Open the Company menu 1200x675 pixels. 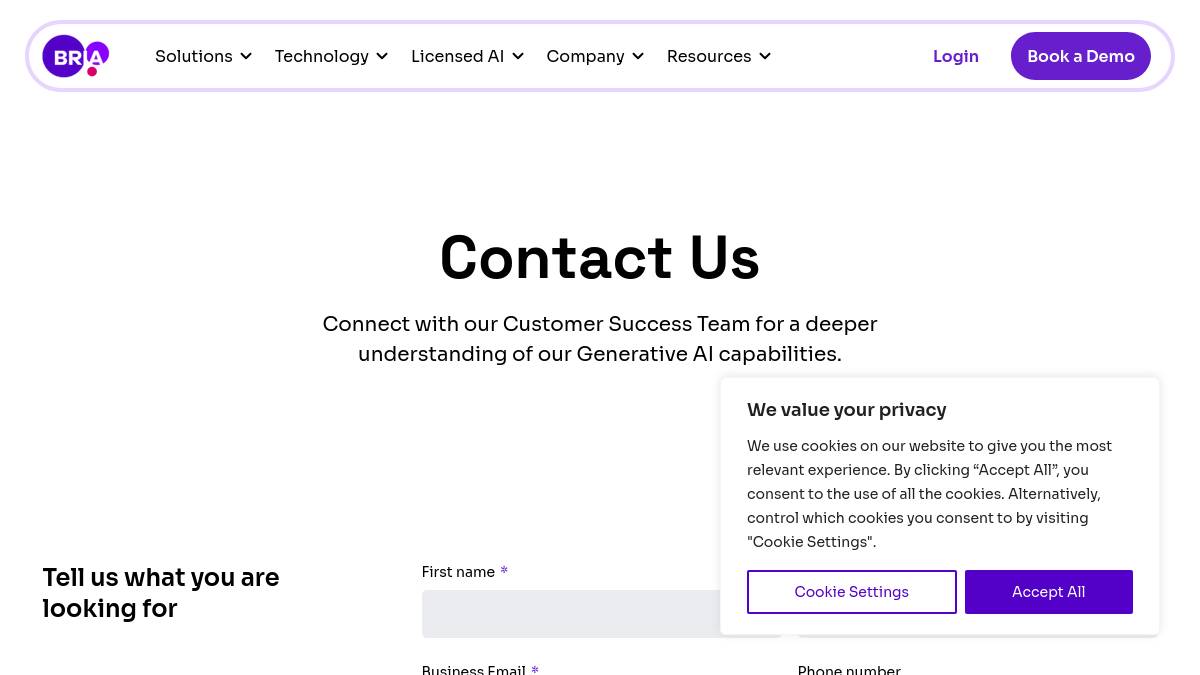[x=585, y=56]
